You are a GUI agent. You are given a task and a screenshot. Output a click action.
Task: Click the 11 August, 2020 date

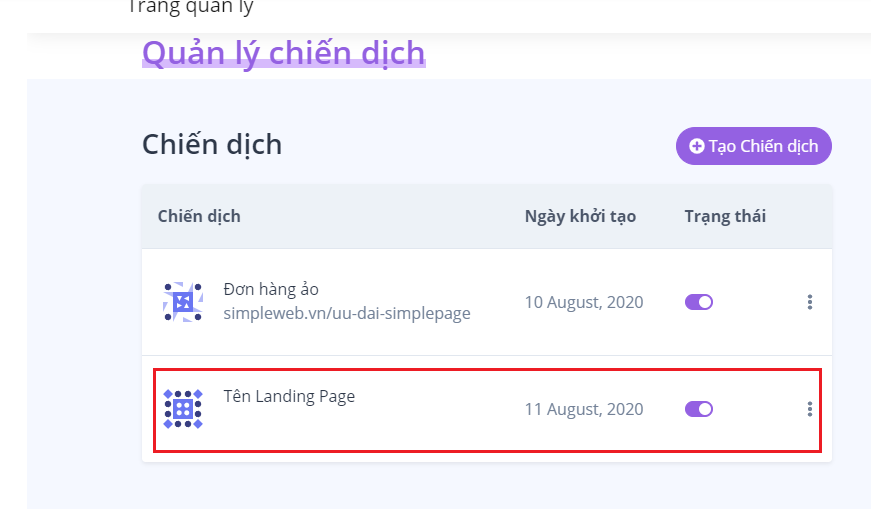click(584, 410)
